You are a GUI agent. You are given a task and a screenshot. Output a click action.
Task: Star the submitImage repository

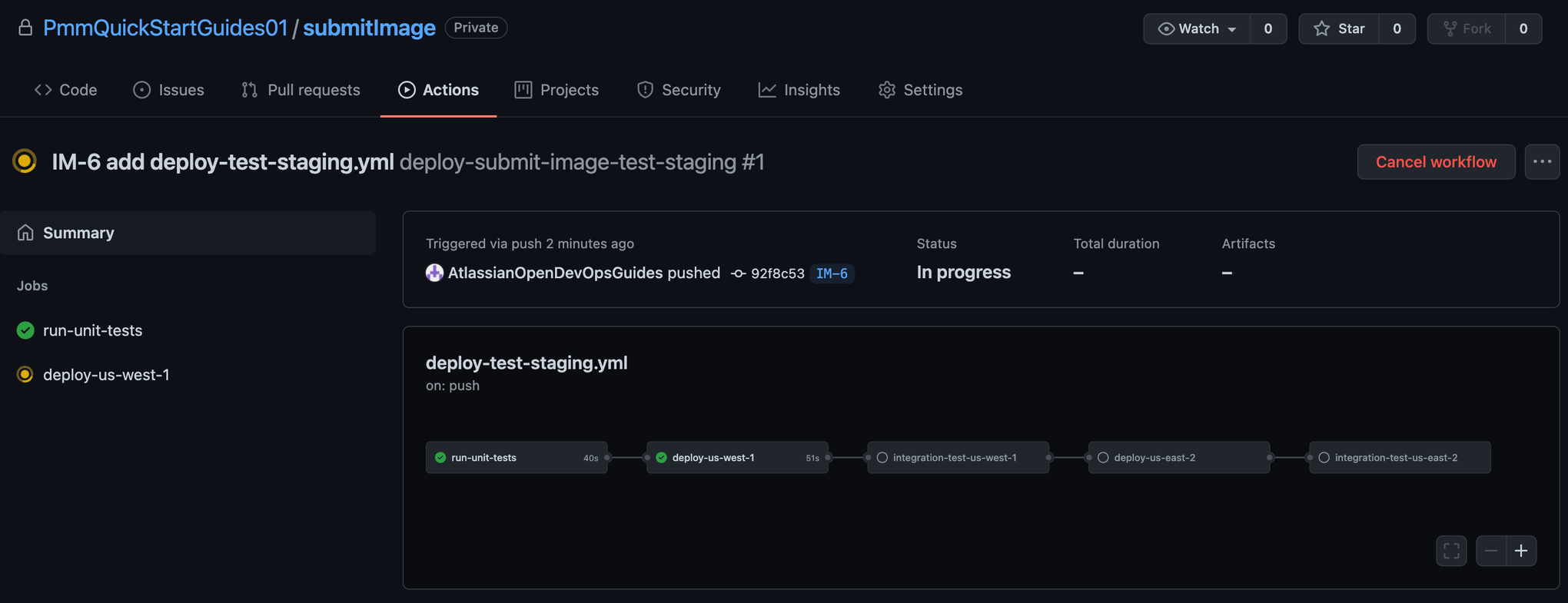(1339, 29)
